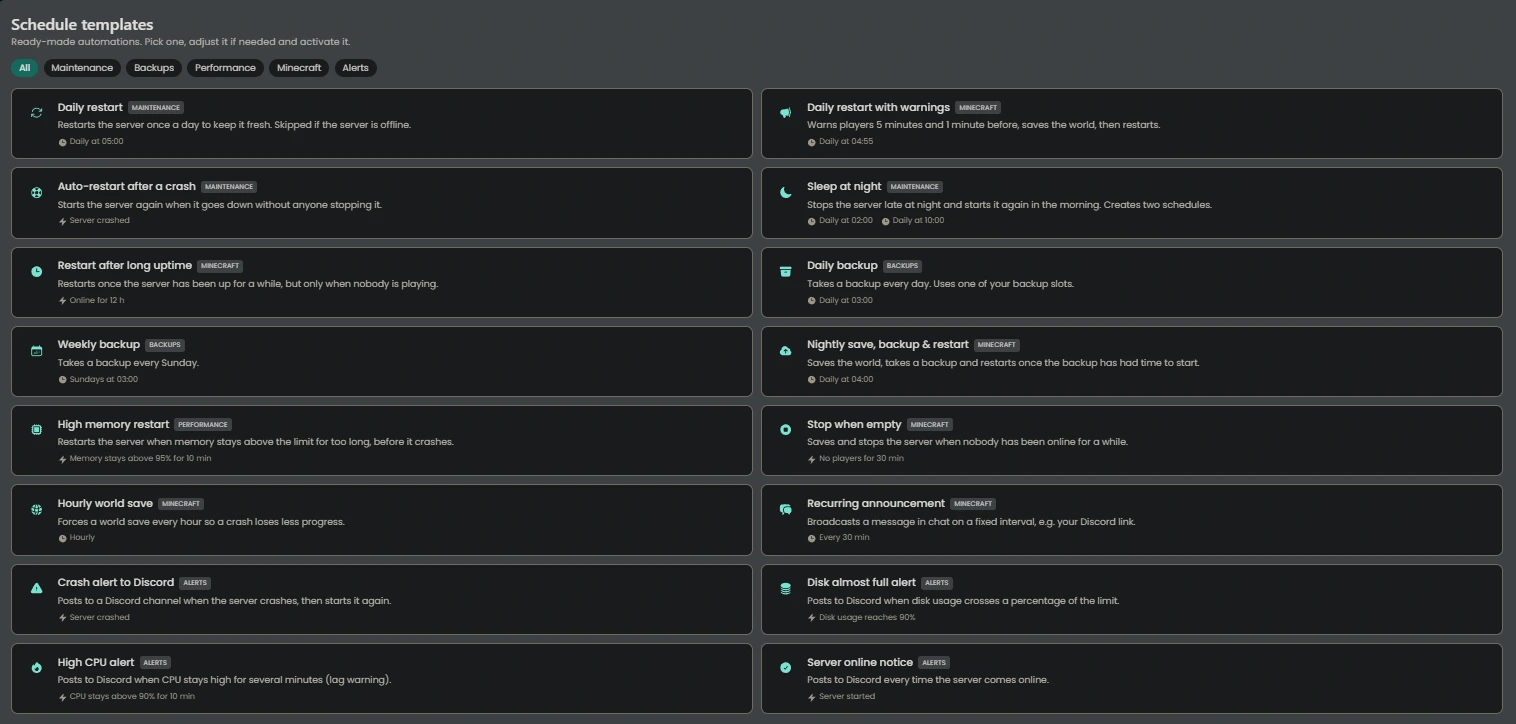The image size is (1516, 724).
Task: Open the Crash alert to Discord title
Action: click(116, 582)
